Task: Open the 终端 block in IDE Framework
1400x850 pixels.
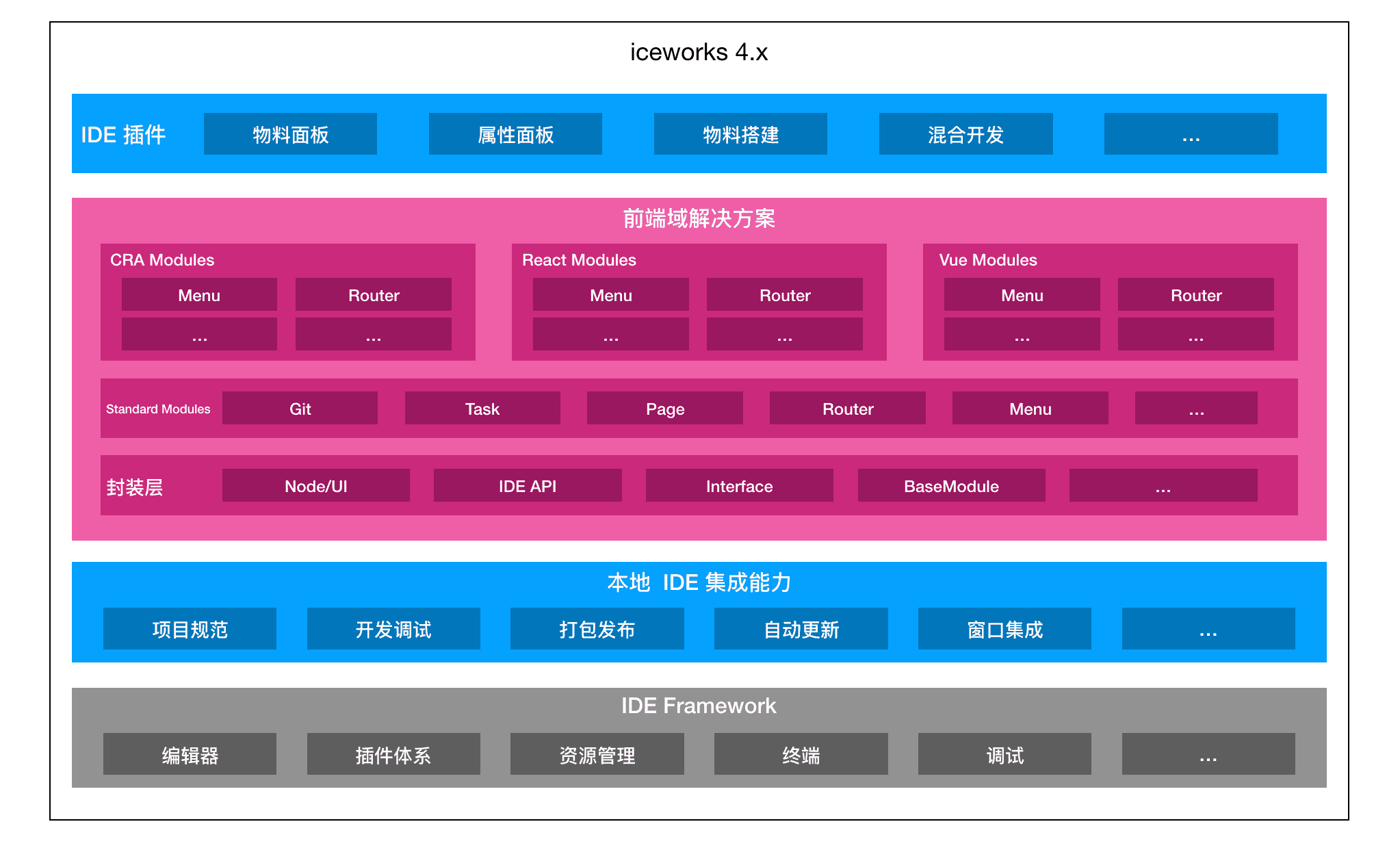Action: [801, 754]
